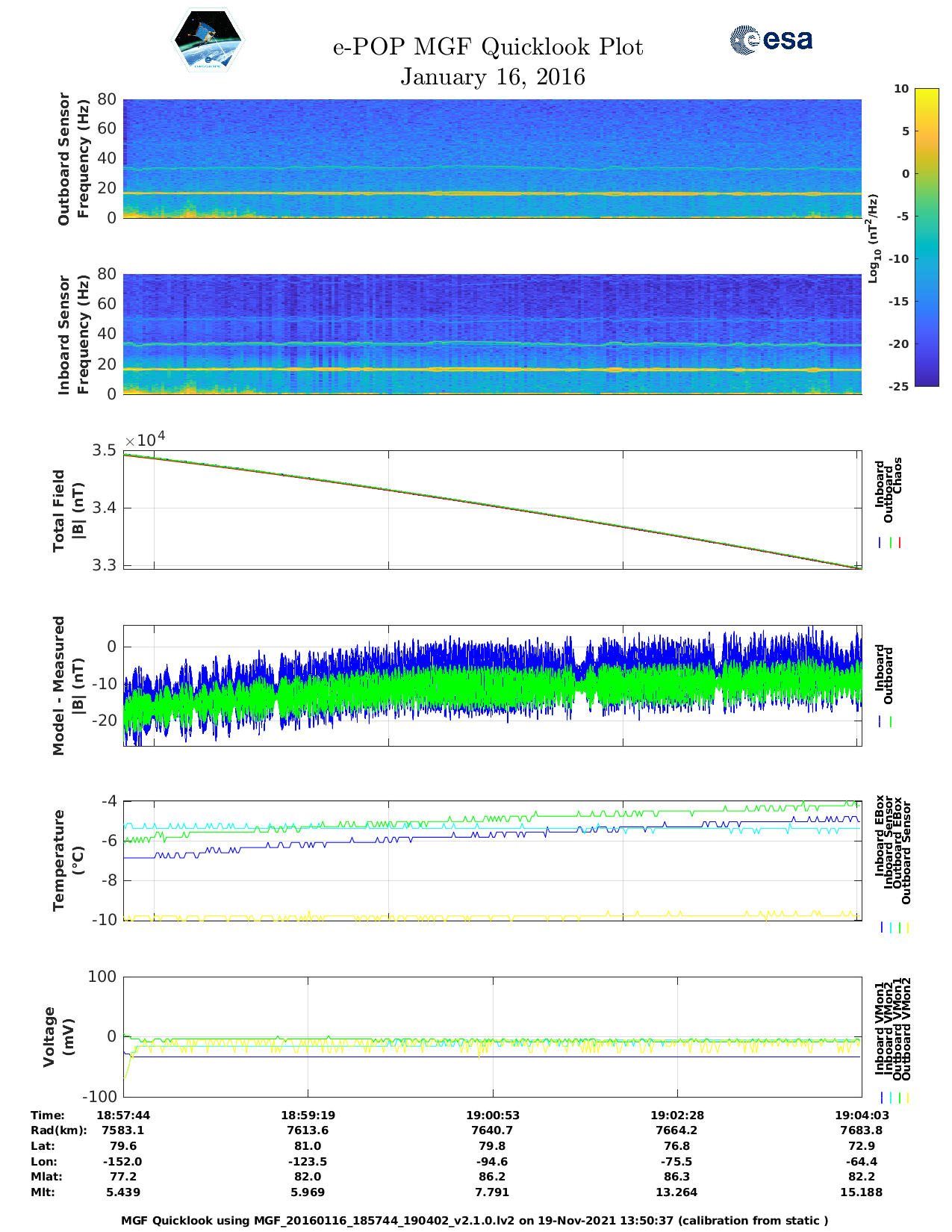
Task: Click blue Inboard EBox marker in Temperature legend
Action: (882, 927)
